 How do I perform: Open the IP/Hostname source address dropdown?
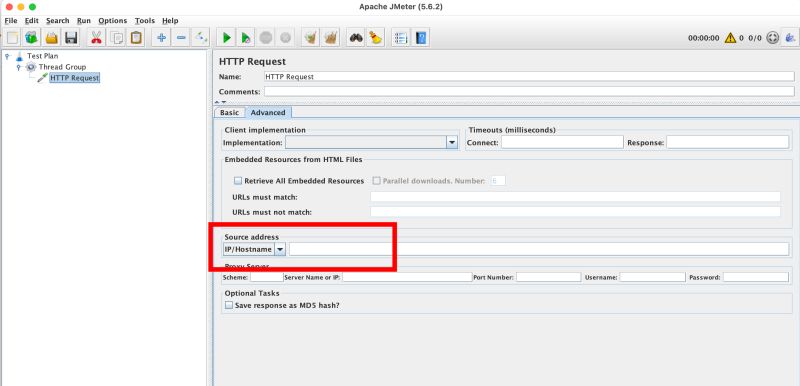[280, 249]
